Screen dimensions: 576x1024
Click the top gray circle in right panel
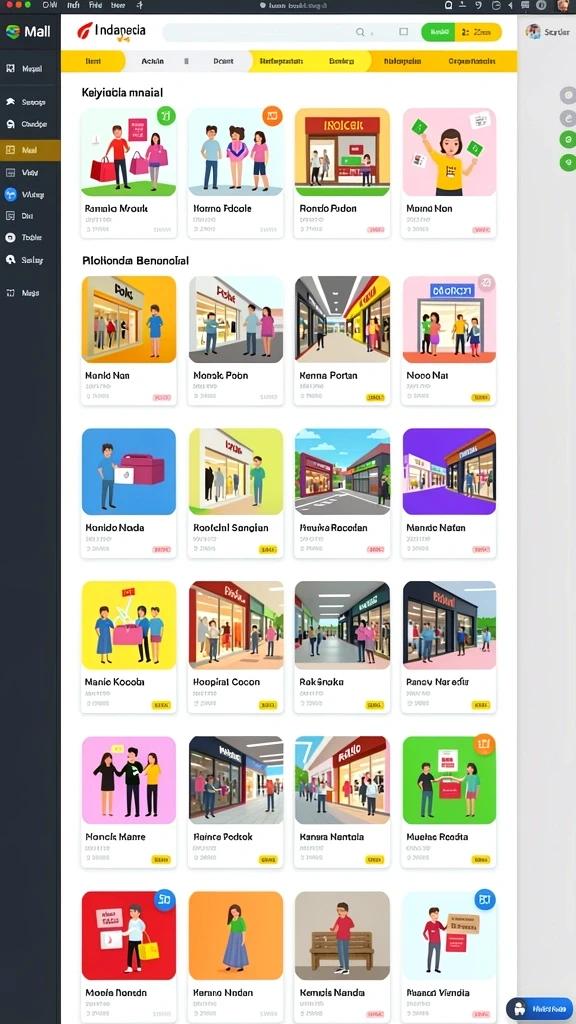pos(568,95)
